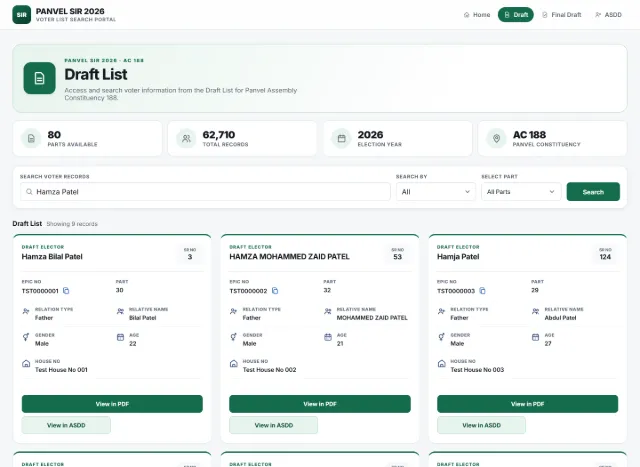Viewport: 640px width, 467px height.
Task: Click age calendar icon beside age 27
Action: [536, 337]
